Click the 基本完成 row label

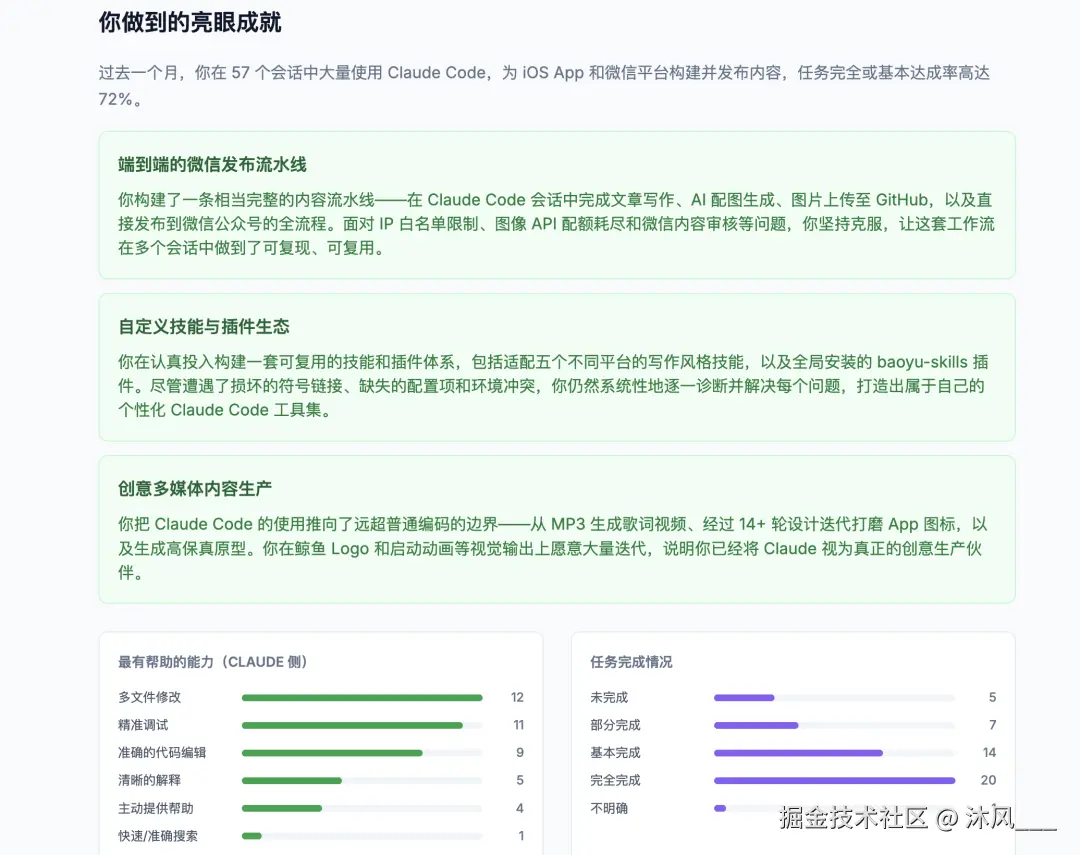[x=615, y=752]
